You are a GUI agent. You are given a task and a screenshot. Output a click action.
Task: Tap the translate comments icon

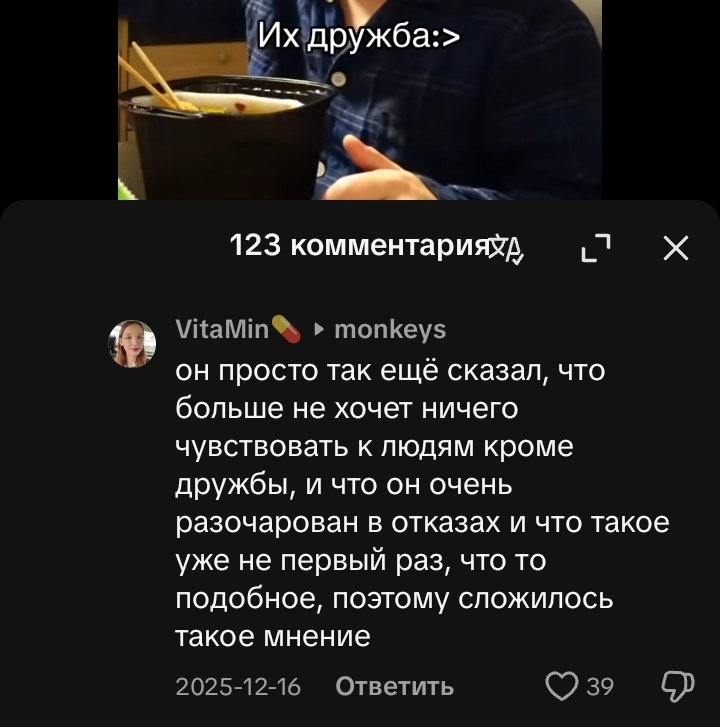(507, 248)
